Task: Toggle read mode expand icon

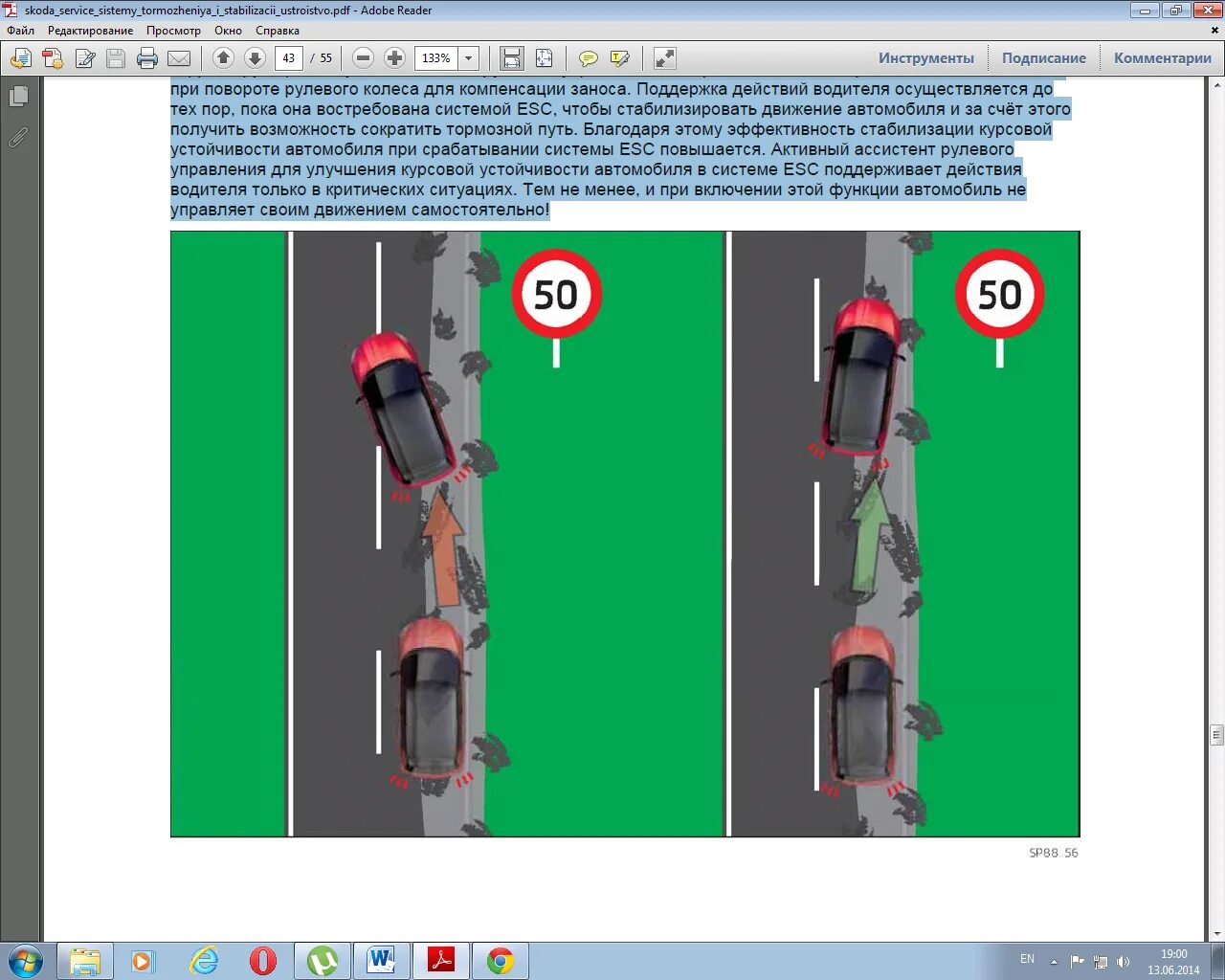Action: [x=664, y=58]
